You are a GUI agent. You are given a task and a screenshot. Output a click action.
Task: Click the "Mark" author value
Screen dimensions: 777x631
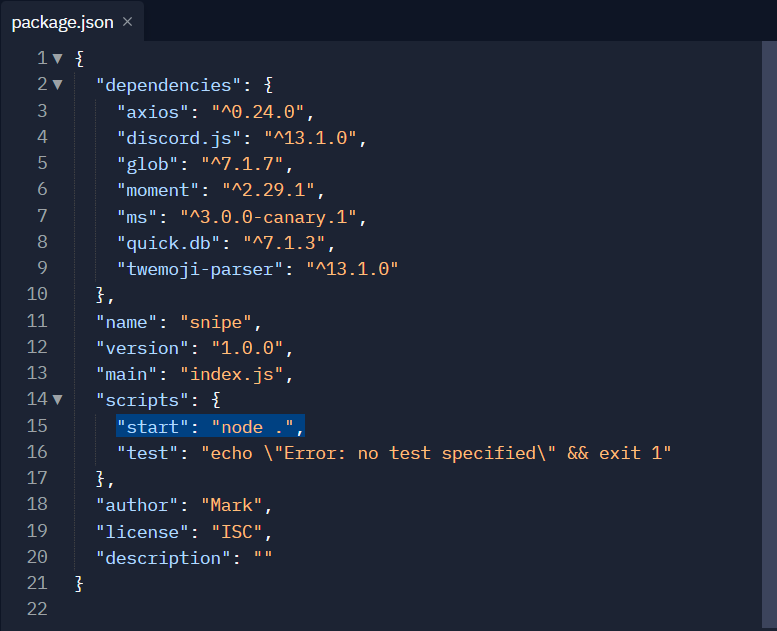[231, 506]
